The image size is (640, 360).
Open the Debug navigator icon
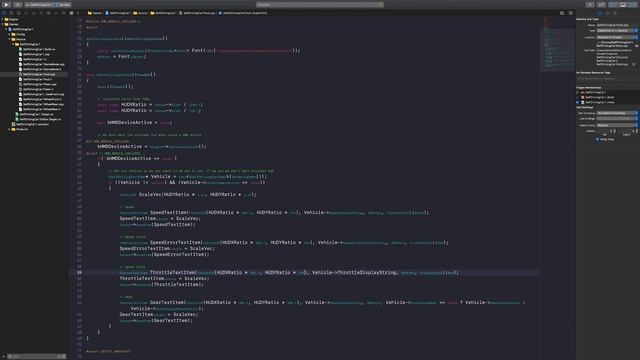click(x=49, y=13)
